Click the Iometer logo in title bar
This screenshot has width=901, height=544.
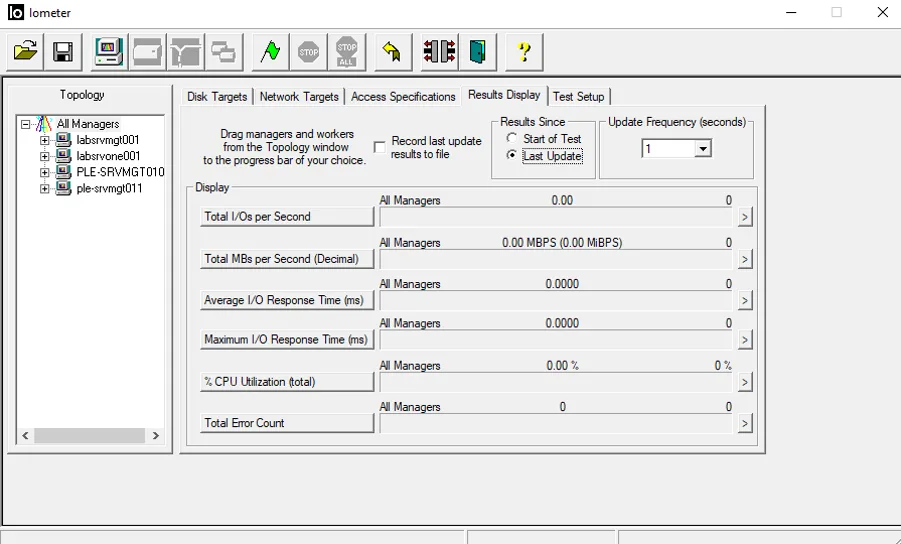16,12
